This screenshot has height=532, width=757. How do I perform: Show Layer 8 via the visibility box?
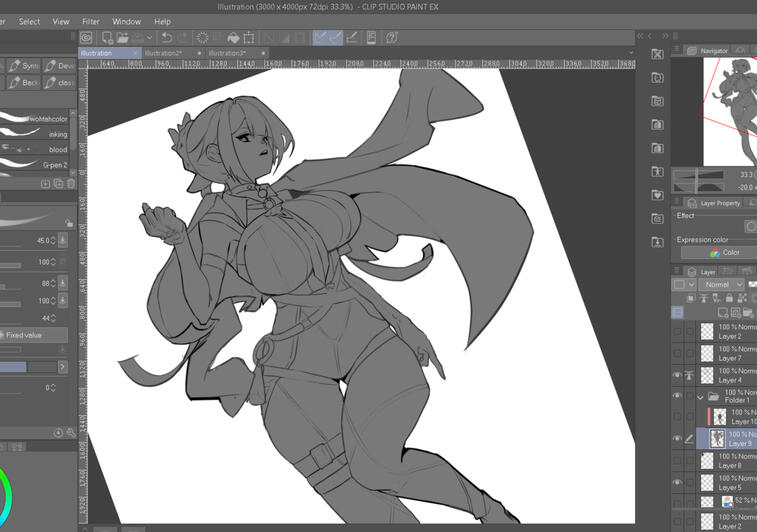[x=677, y=461]
